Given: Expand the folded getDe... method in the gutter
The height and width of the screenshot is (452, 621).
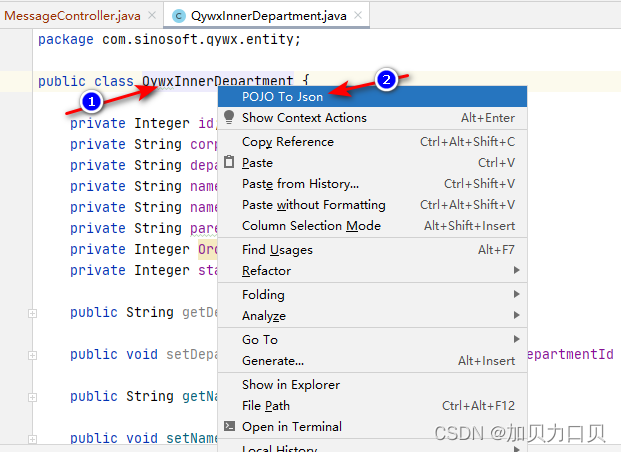Looking at the screenshot, I should (33, 313).
